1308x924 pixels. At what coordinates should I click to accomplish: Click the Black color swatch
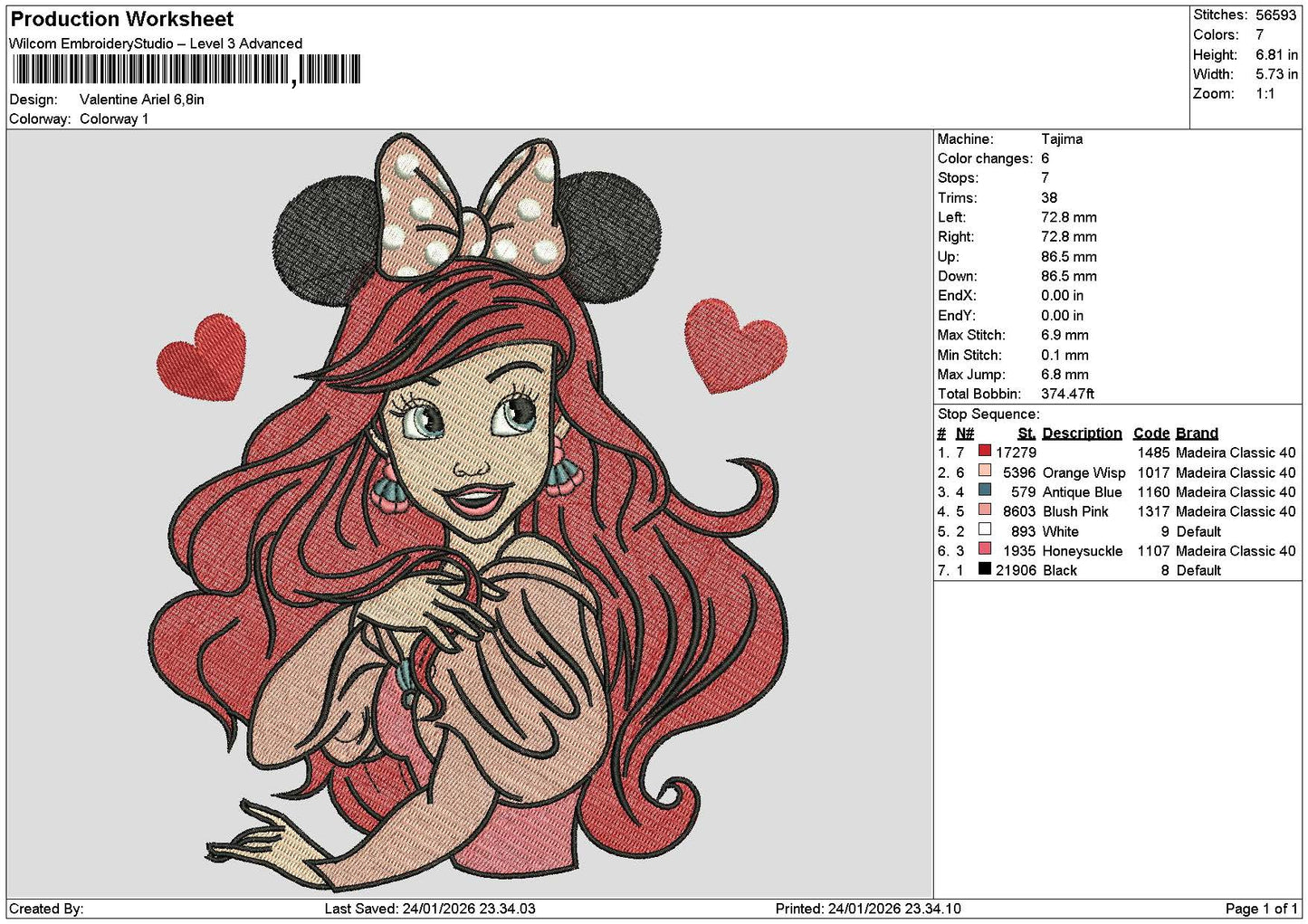coord(984,568)
